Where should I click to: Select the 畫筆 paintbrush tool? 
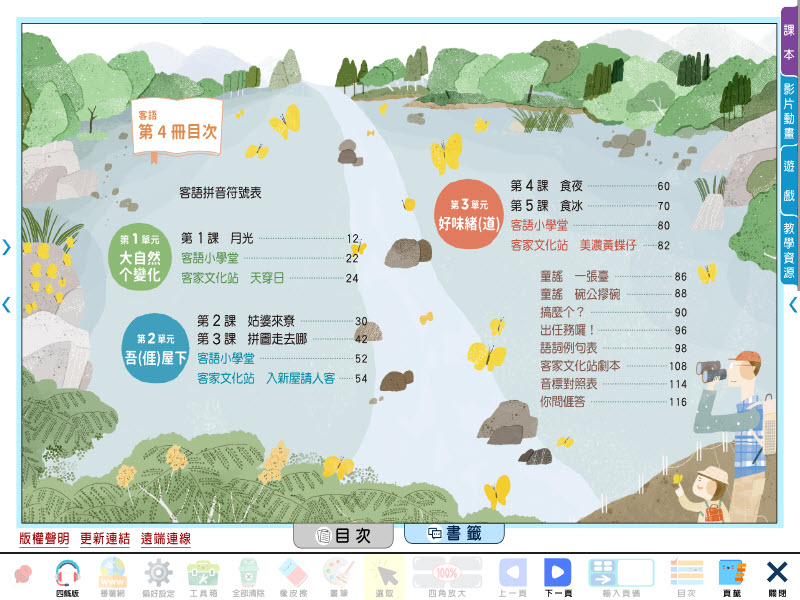[339, 577]
